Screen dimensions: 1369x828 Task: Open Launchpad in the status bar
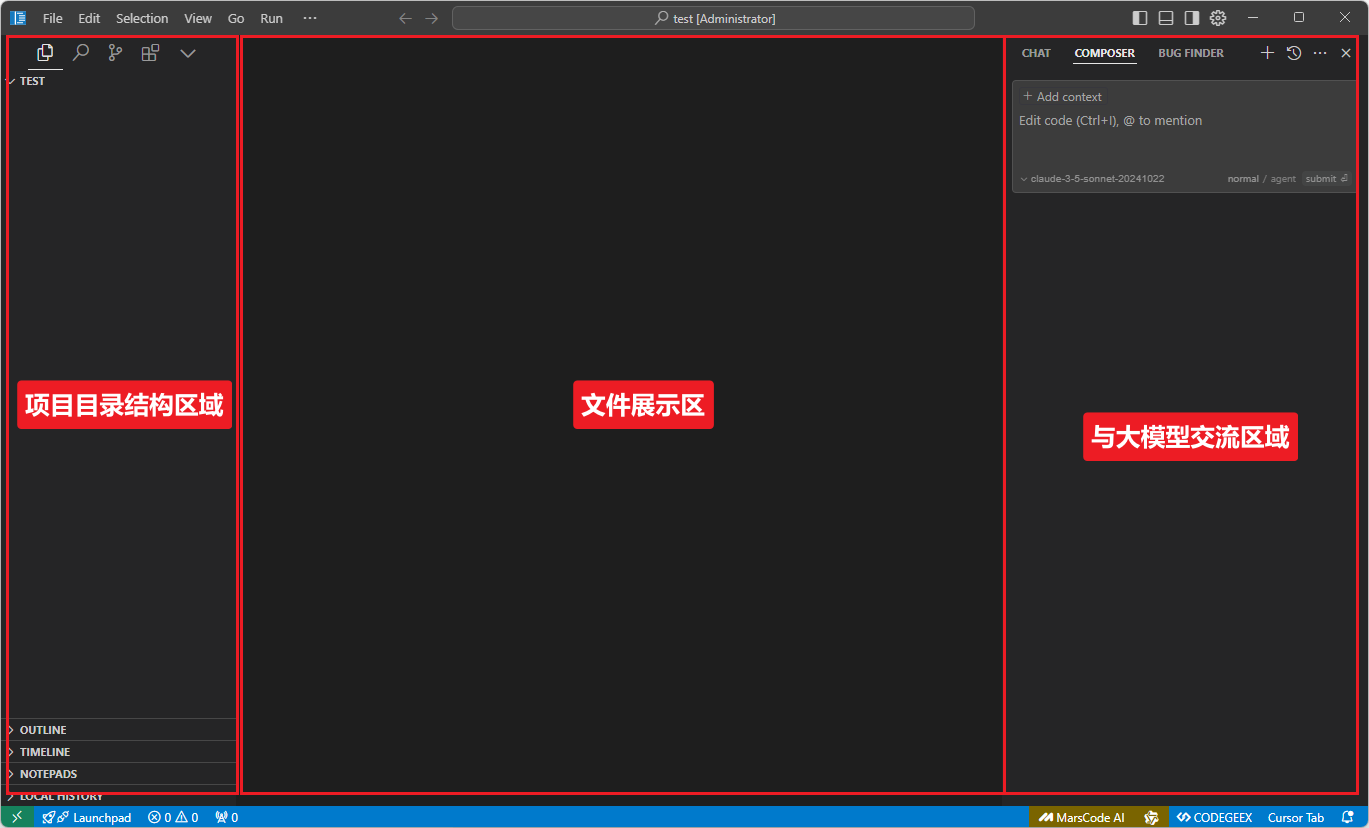[x=87, y=817]
